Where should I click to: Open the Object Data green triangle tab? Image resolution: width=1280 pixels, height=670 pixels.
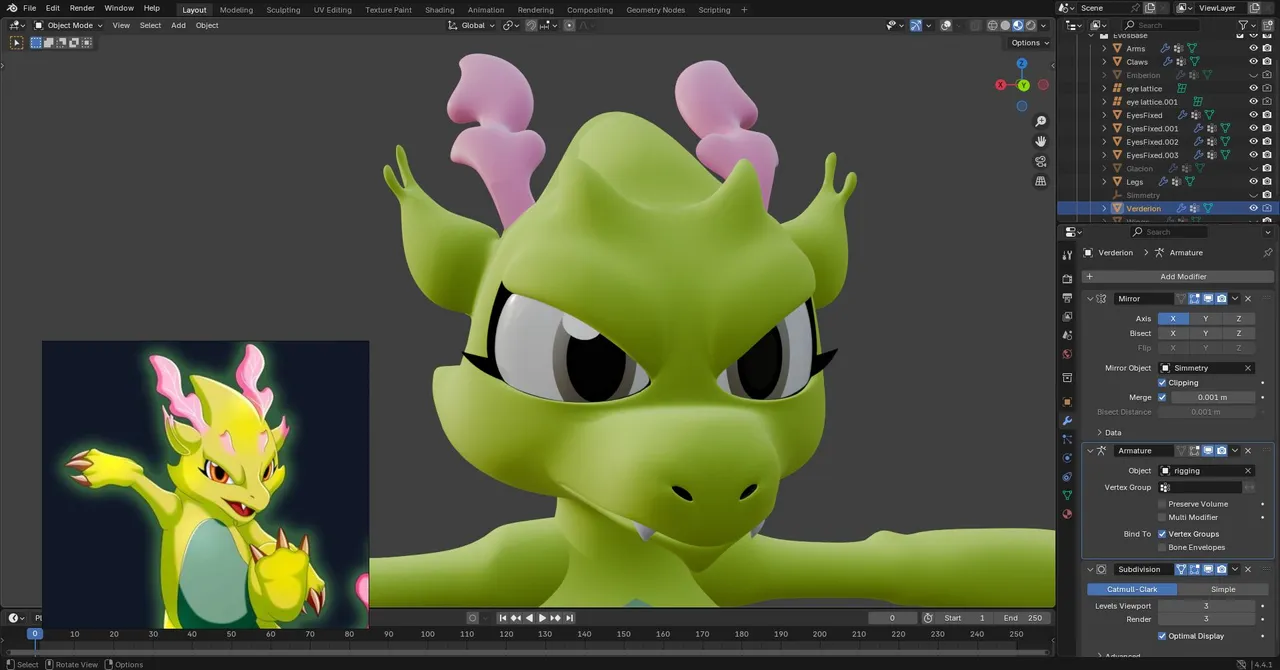(1067, 495)
